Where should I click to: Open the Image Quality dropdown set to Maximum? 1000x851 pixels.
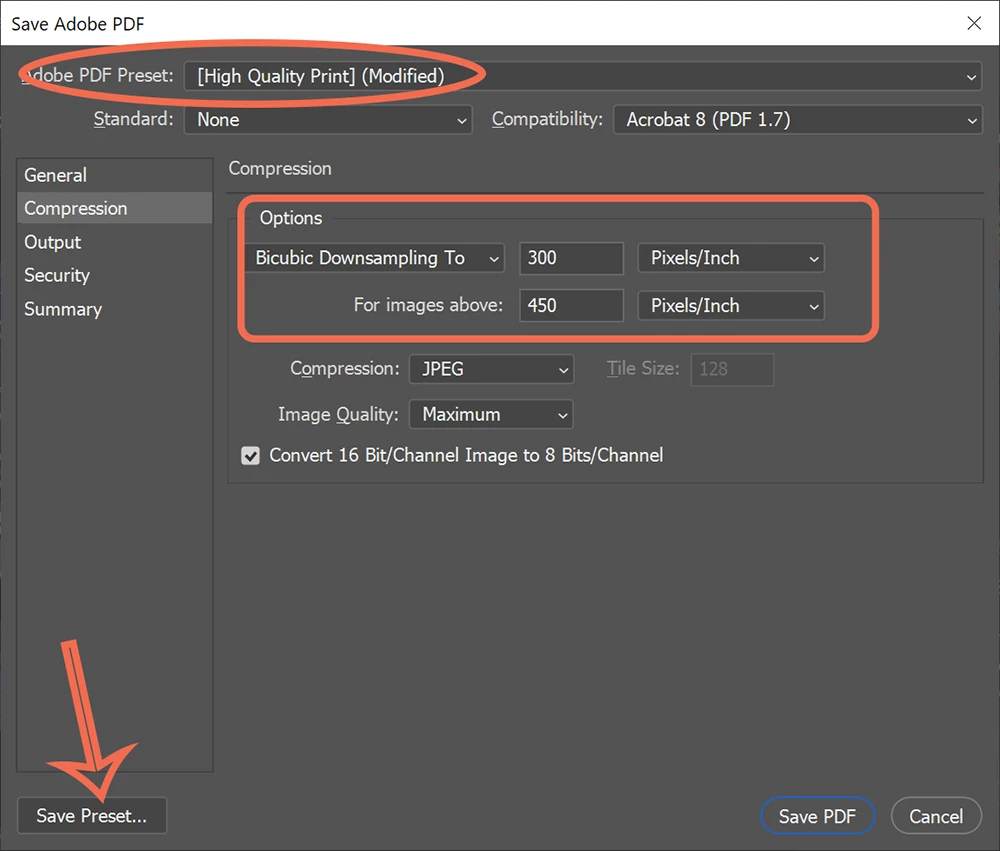pyautogui.click(x=491, y=415)
